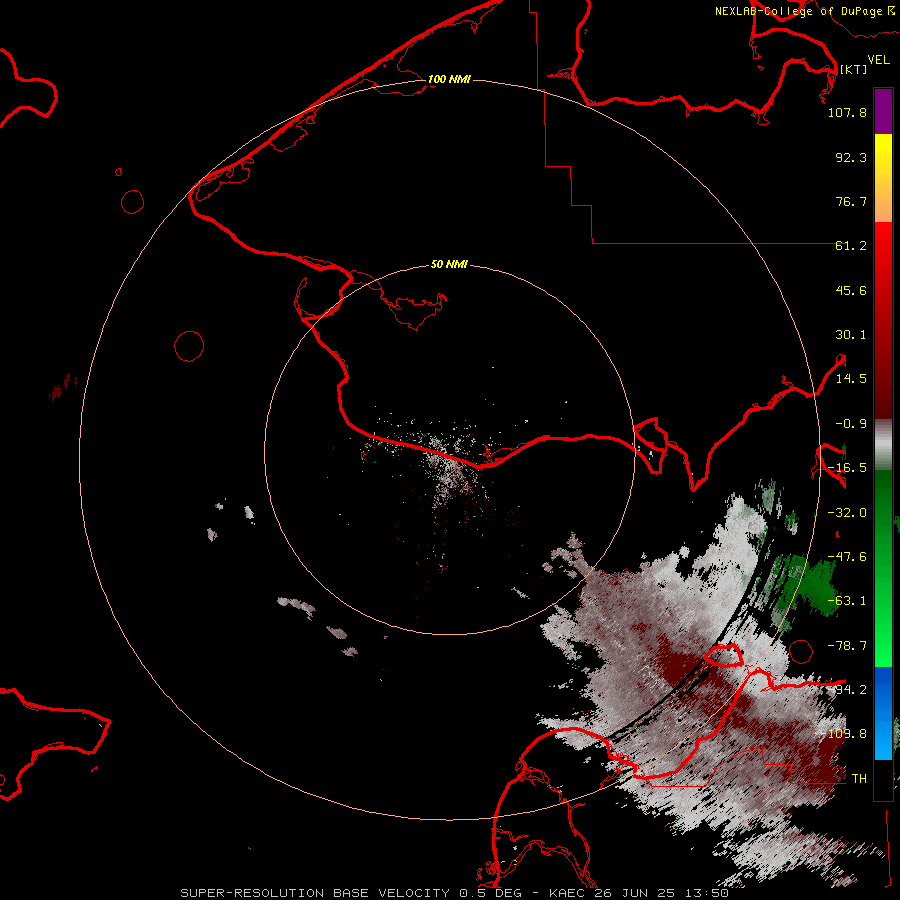Viewport: 900px width, 900px height.
Task: Select the -0.9 scale value
Action: pos(851,424)
